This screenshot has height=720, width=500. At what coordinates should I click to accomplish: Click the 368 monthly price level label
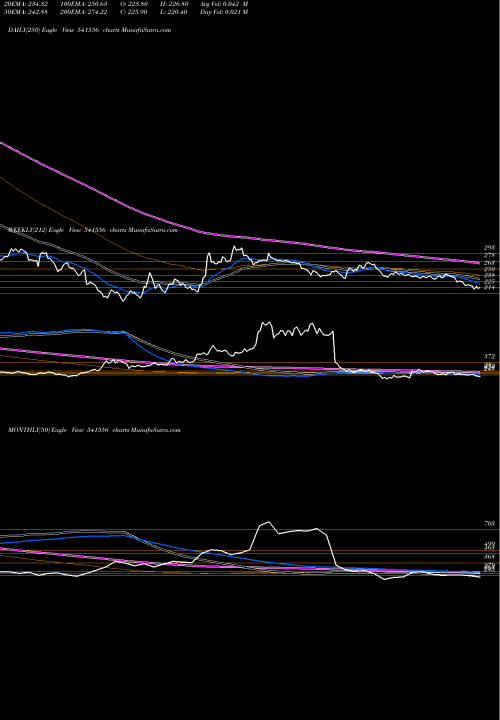click(489, 556)
